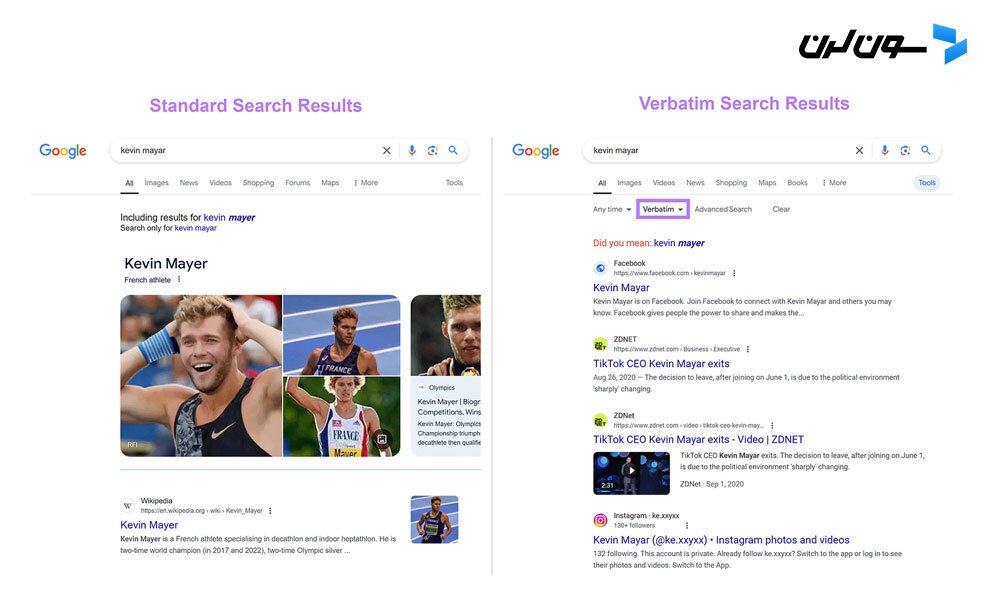
Task: Start voice search in the Verbatim results panel
Action: [885, 150]
